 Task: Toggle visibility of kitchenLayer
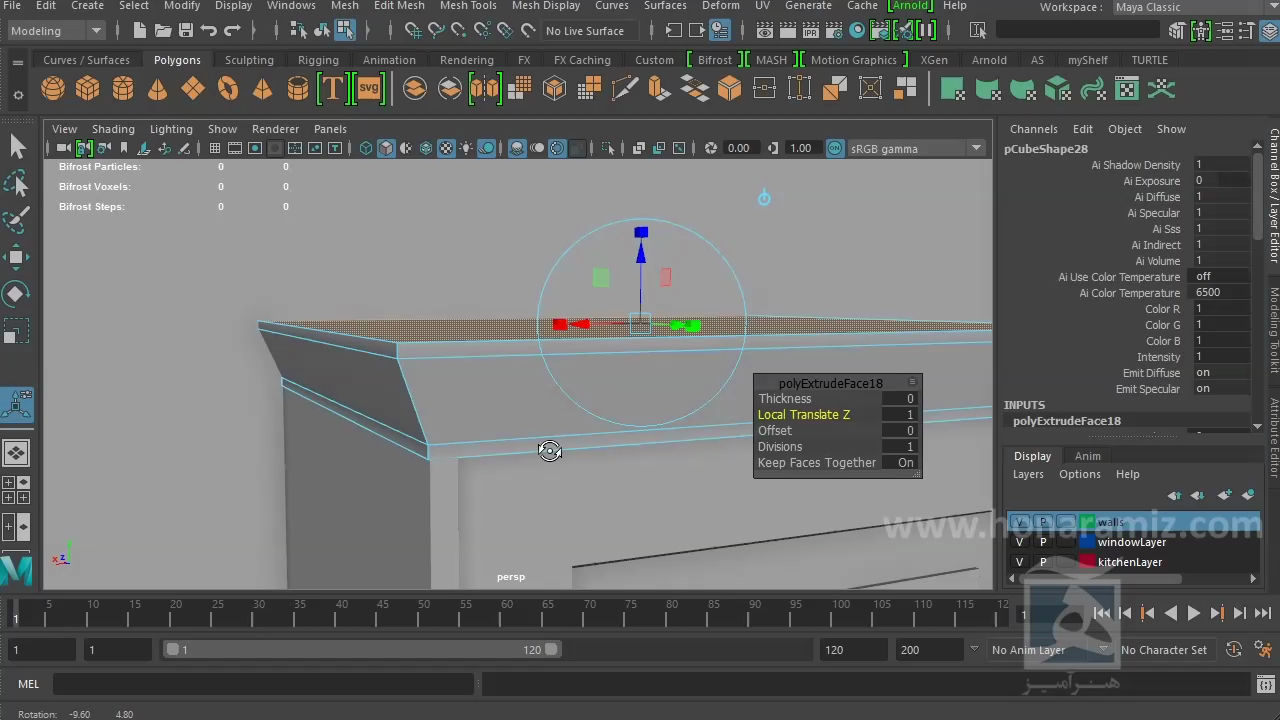click(1019, 562)
